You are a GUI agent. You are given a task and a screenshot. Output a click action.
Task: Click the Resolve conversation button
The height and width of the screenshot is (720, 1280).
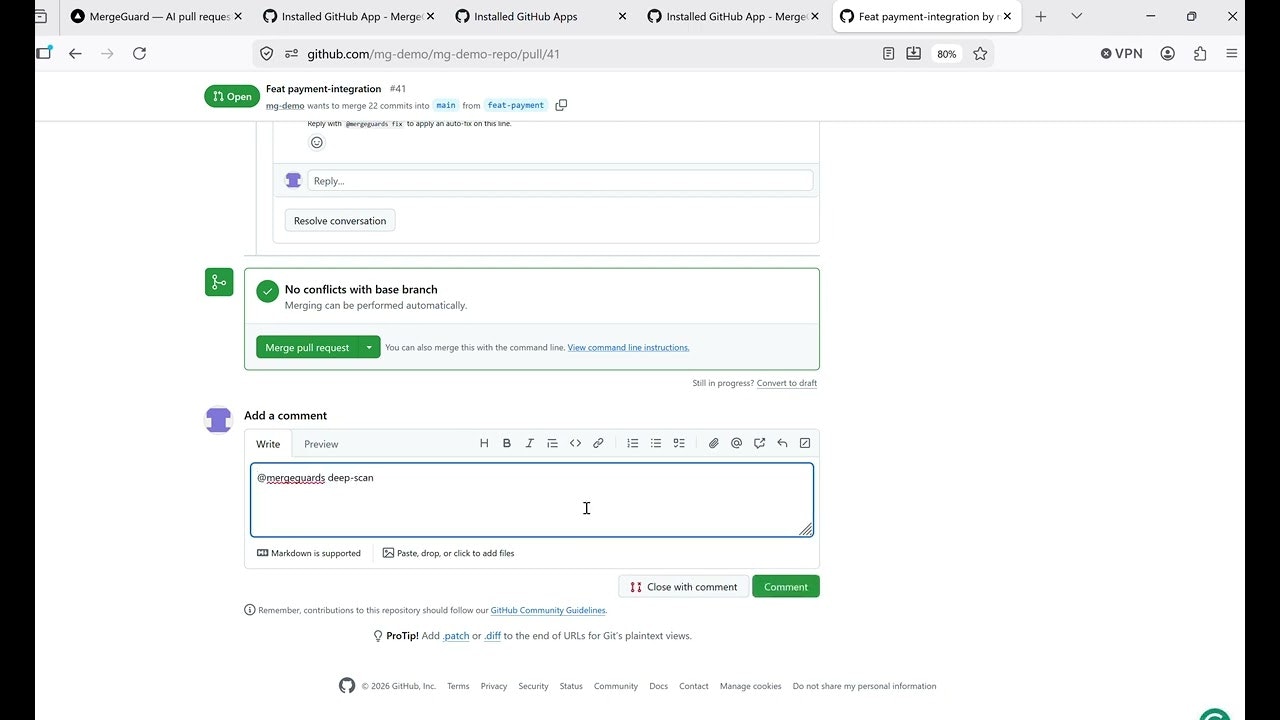click(x=340, y=221)
